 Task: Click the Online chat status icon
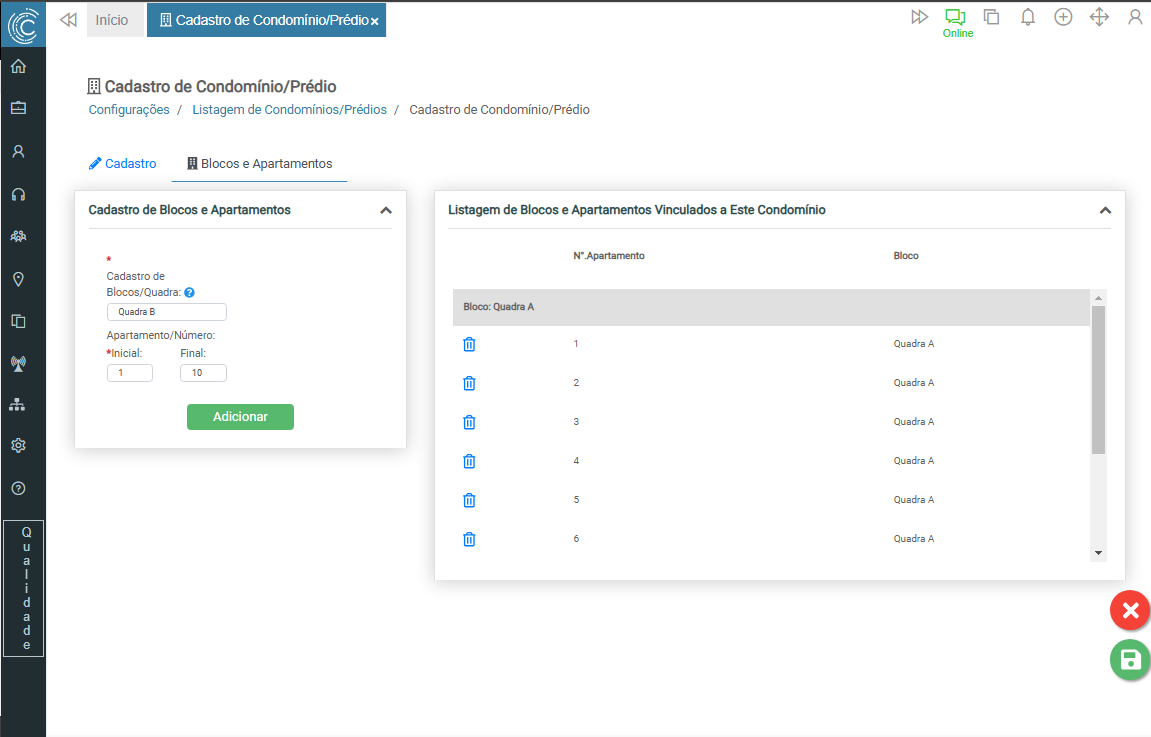[x=956, y=17]
